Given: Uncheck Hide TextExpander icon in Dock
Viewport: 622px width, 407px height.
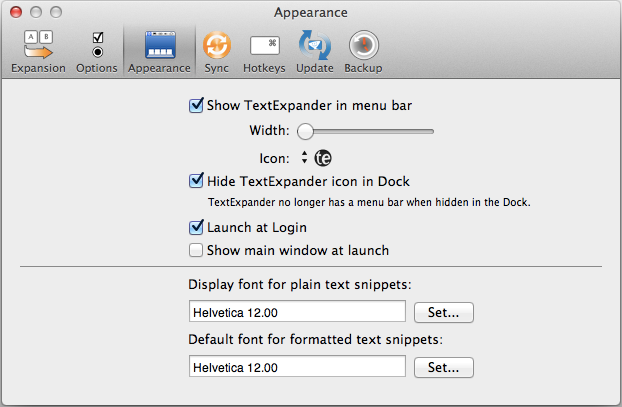Looking at the screenshot, I should [196, 181].
